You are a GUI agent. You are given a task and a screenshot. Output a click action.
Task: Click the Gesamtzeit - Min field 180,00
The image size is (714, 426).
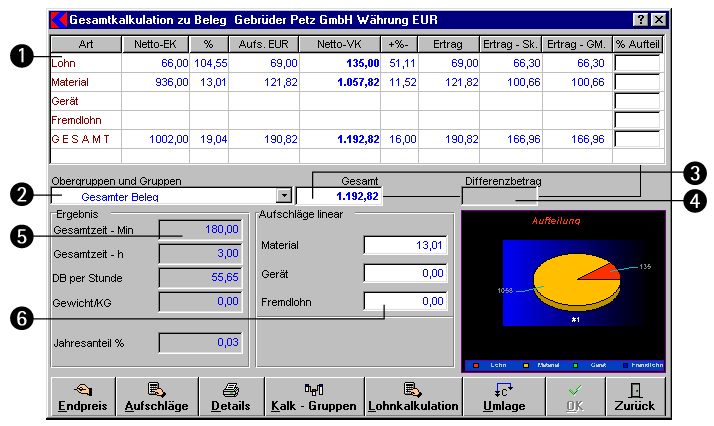point(200,229)
